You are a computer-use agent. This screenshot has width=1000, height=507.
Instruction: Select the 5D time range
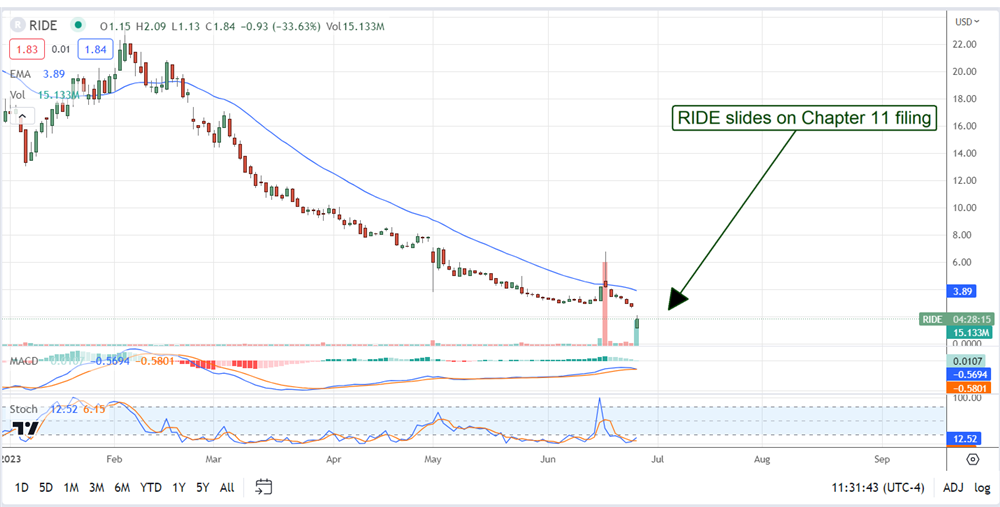coord(46,488)
